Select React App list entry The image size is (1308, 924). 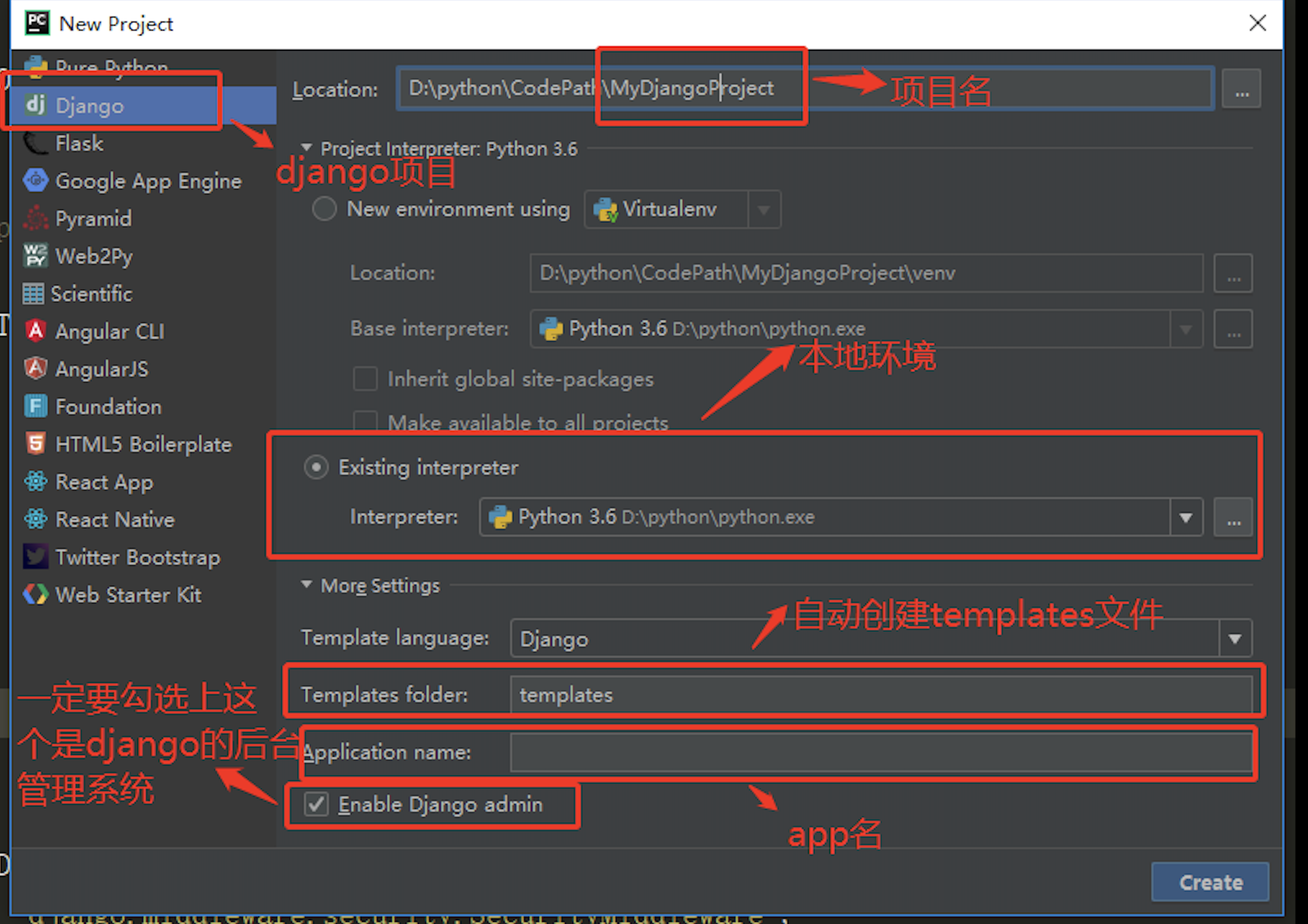(x=143, y=481)
